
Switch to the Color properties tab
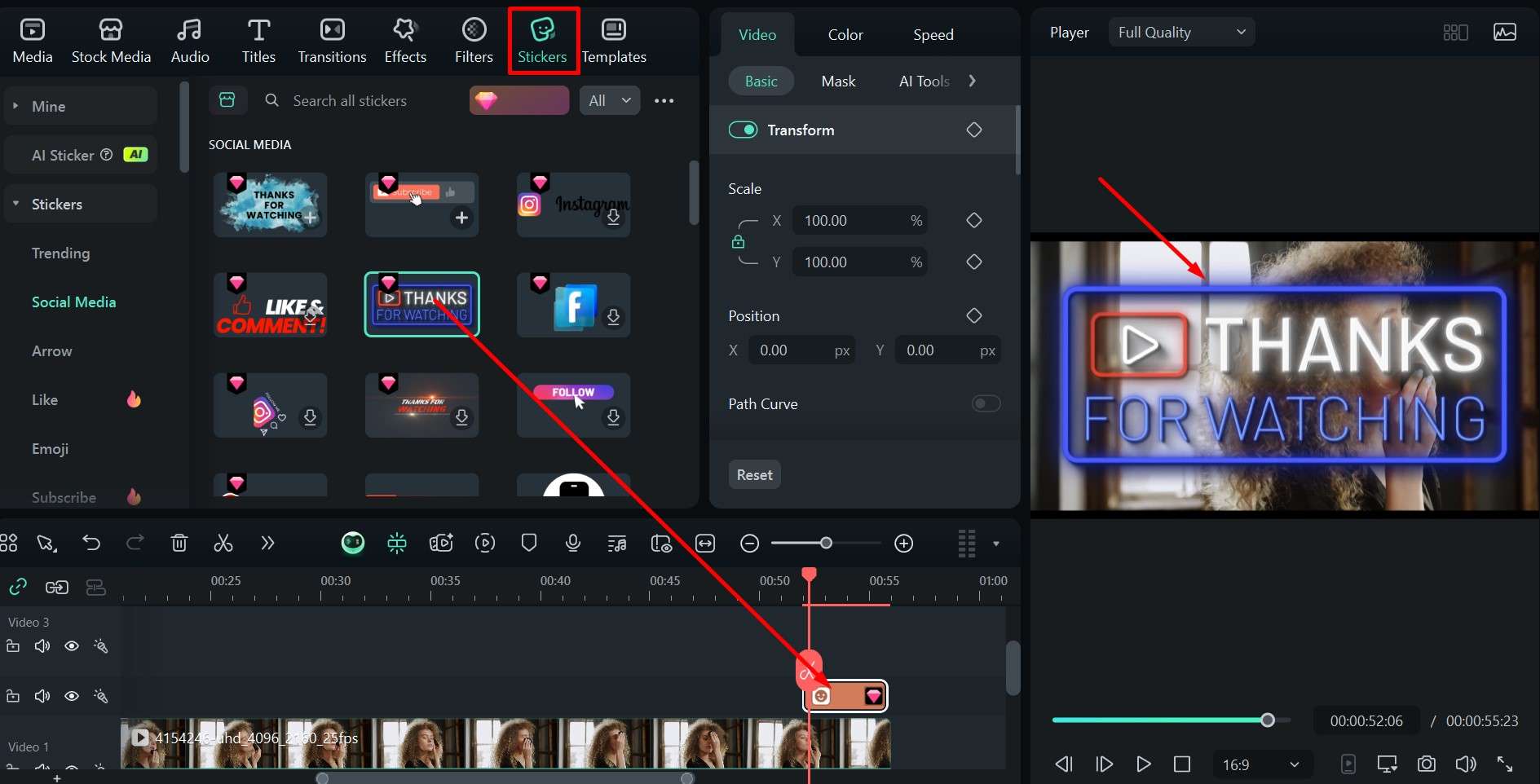click(845, 35)
